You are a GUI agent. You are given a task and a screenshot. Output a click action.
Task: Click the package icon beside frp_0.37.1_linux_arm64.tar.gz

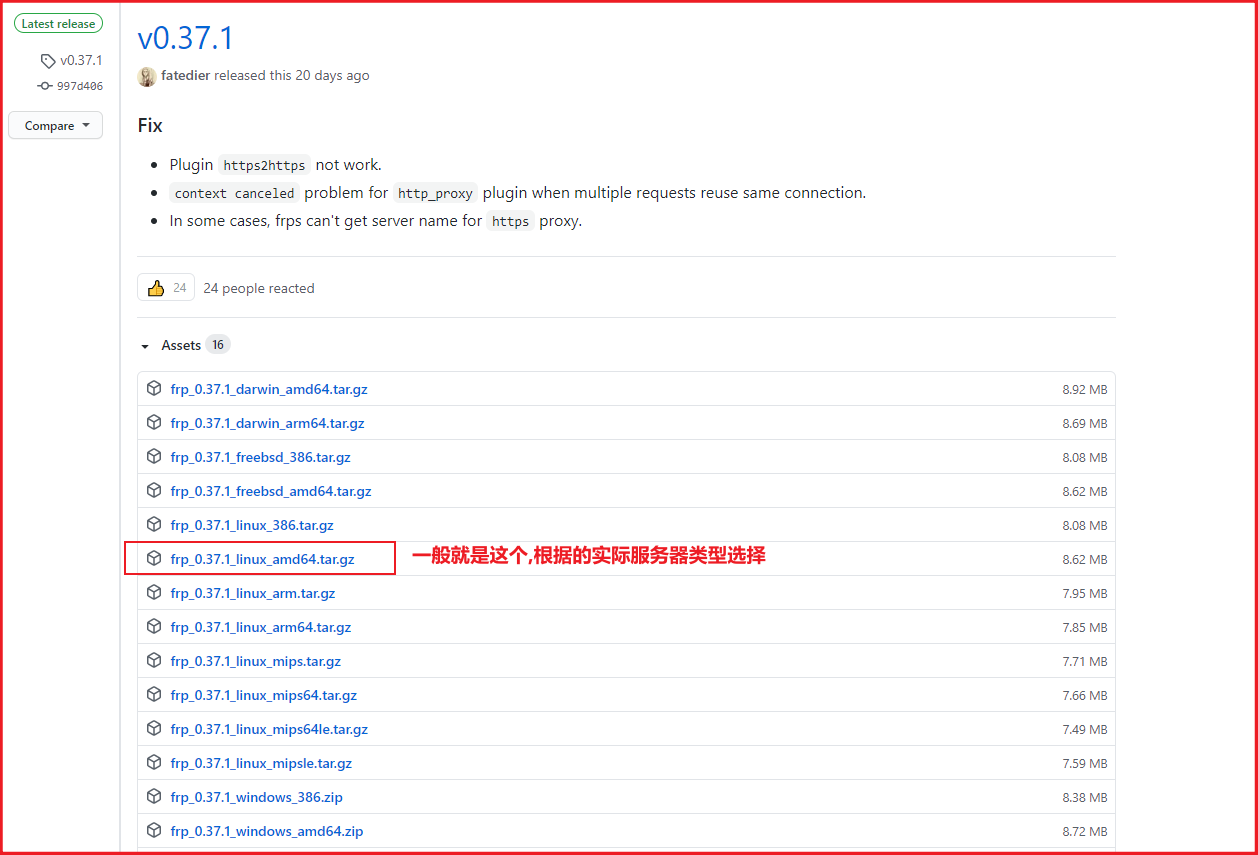(154, 626)
